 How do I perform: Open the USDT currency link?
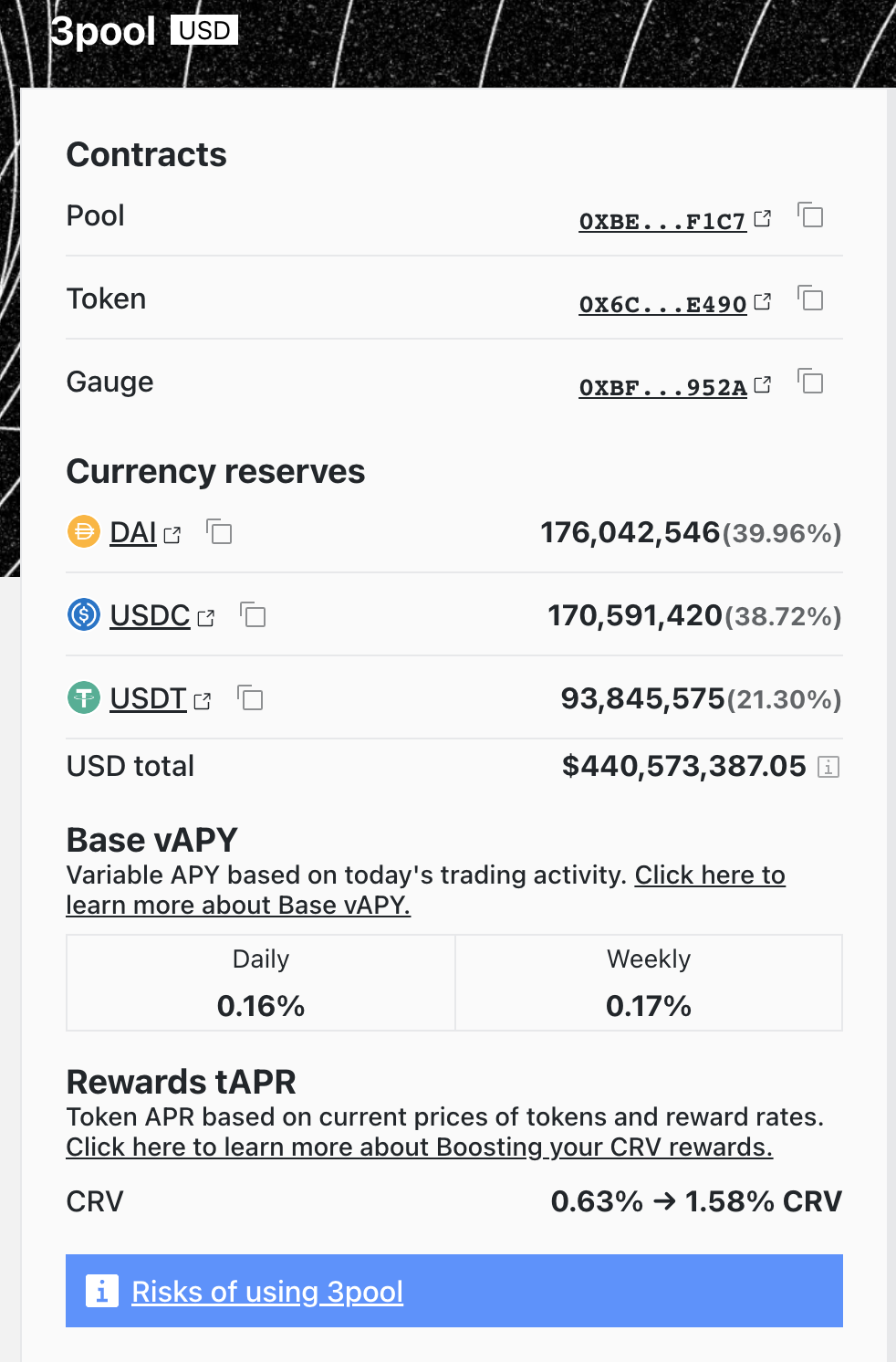148,699
